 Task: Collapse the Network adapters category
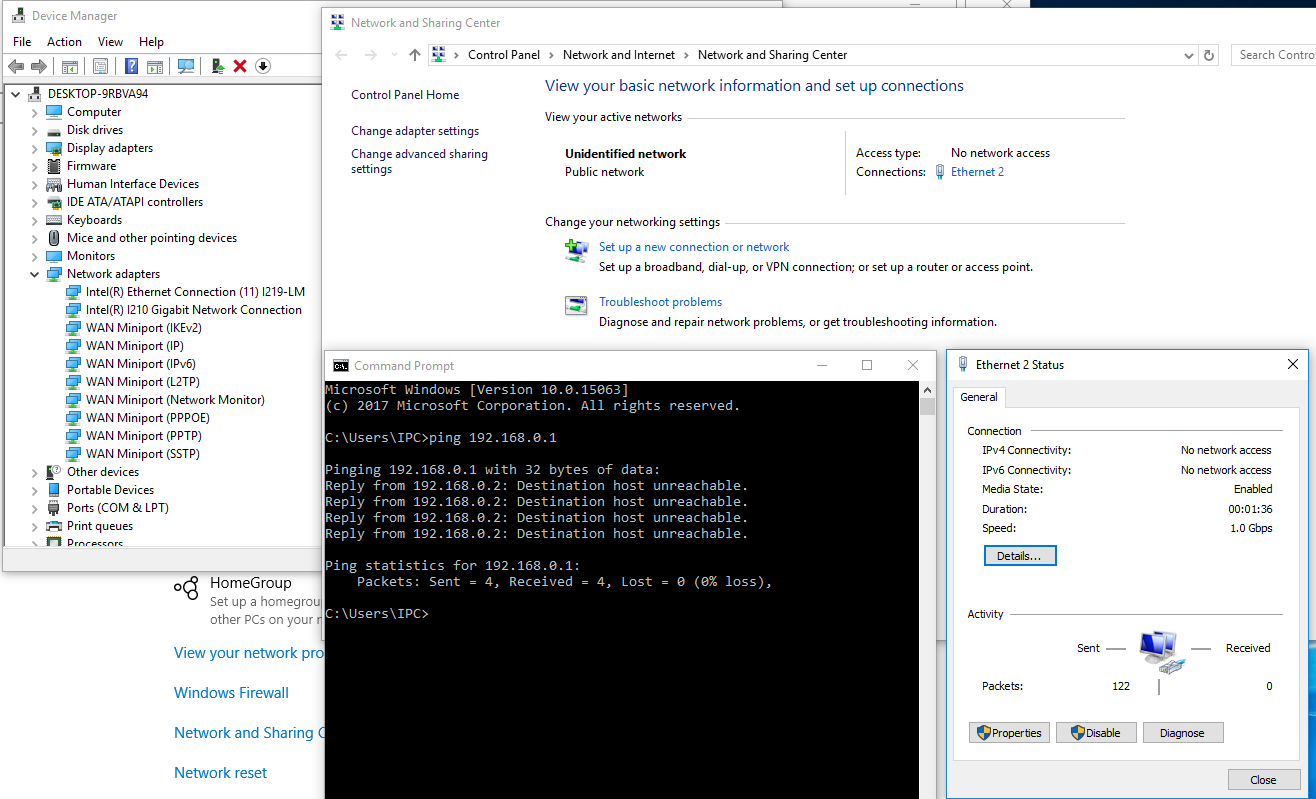pyautogui.click(x=34, y=273)
